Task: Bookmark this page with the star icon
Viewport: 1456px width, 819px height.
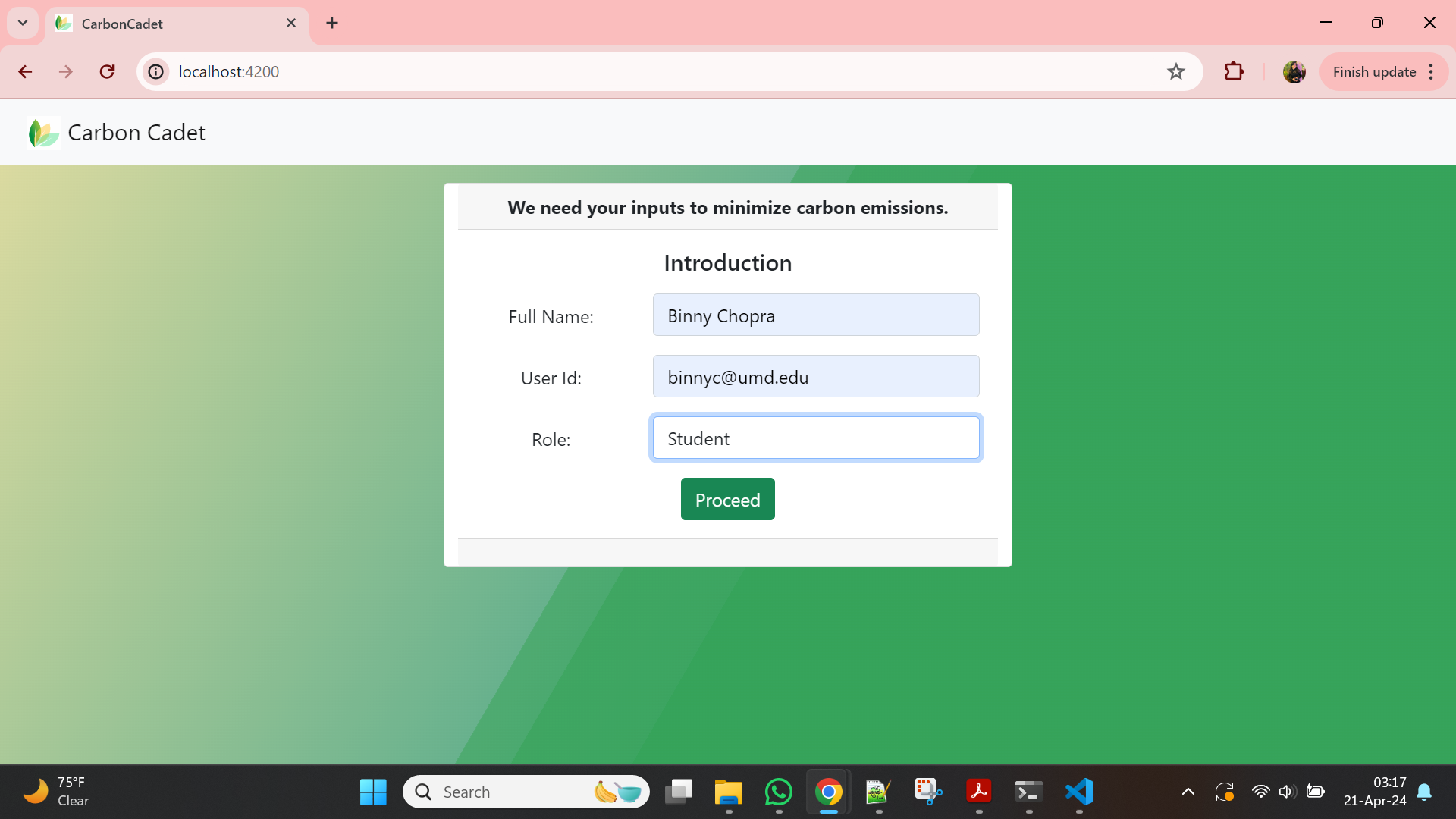Action: point(1175,72)
